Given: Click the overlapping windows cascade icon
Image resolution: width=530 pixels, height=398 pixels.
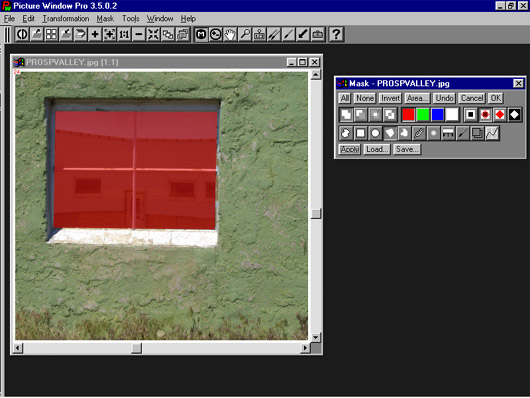Looking at the screenshot, I should (168, 34).
